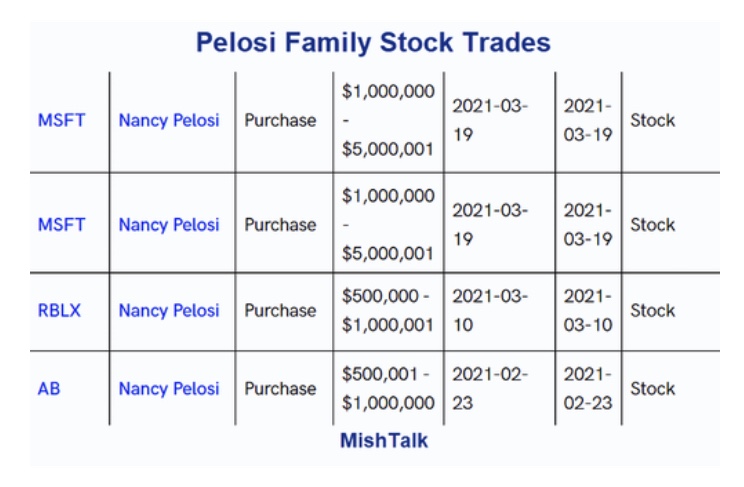Click the leftmost 2021-03-10 date cell
The image size is (744, 487).
pos(489,311)
